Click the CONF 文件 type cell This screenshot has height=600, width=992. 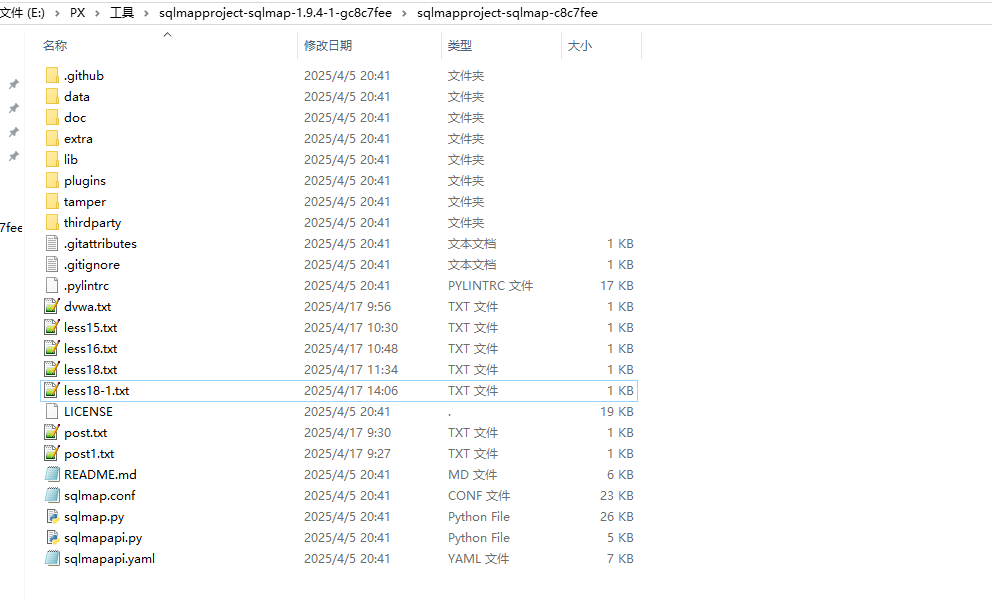(x=479, y=496)
